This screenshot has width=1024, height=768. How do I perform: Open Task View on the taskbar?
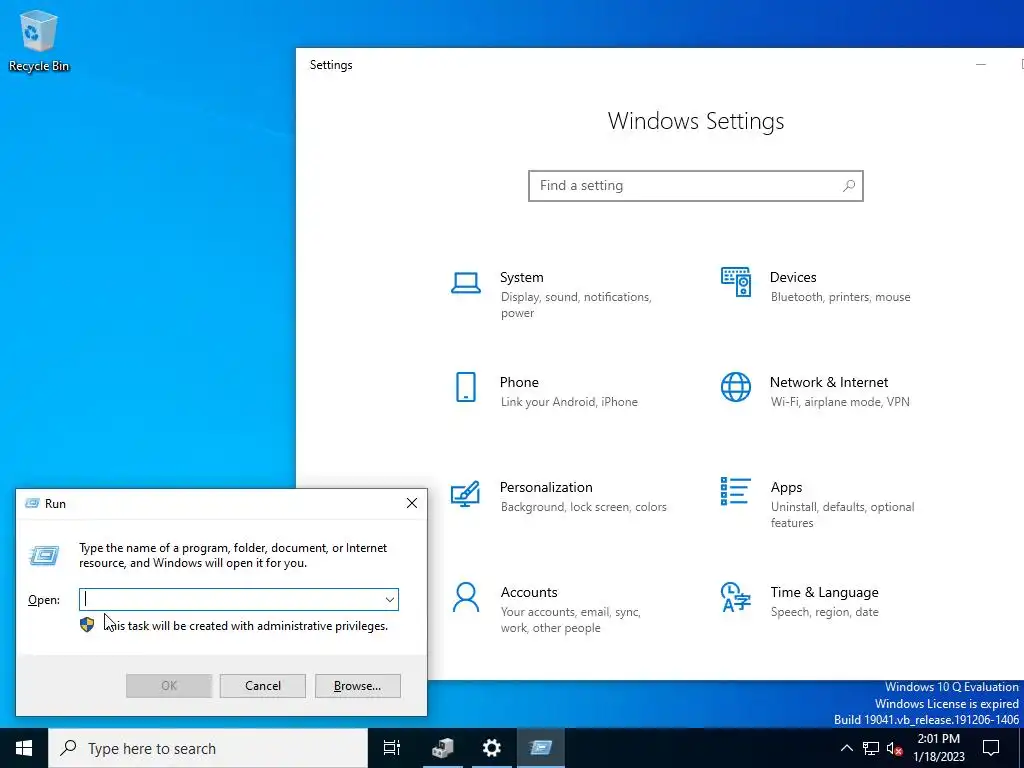(392, 748)
